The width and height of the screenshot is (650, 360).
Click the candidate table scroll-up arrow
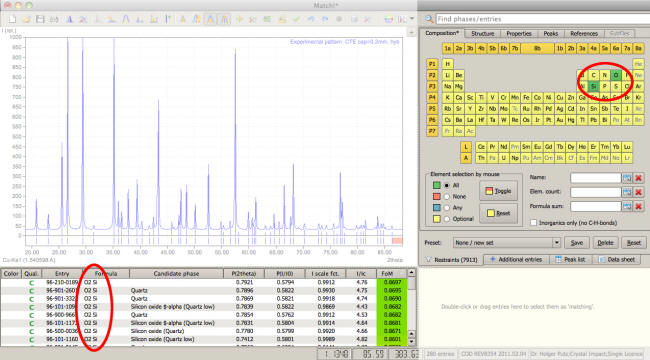(411, 273)
